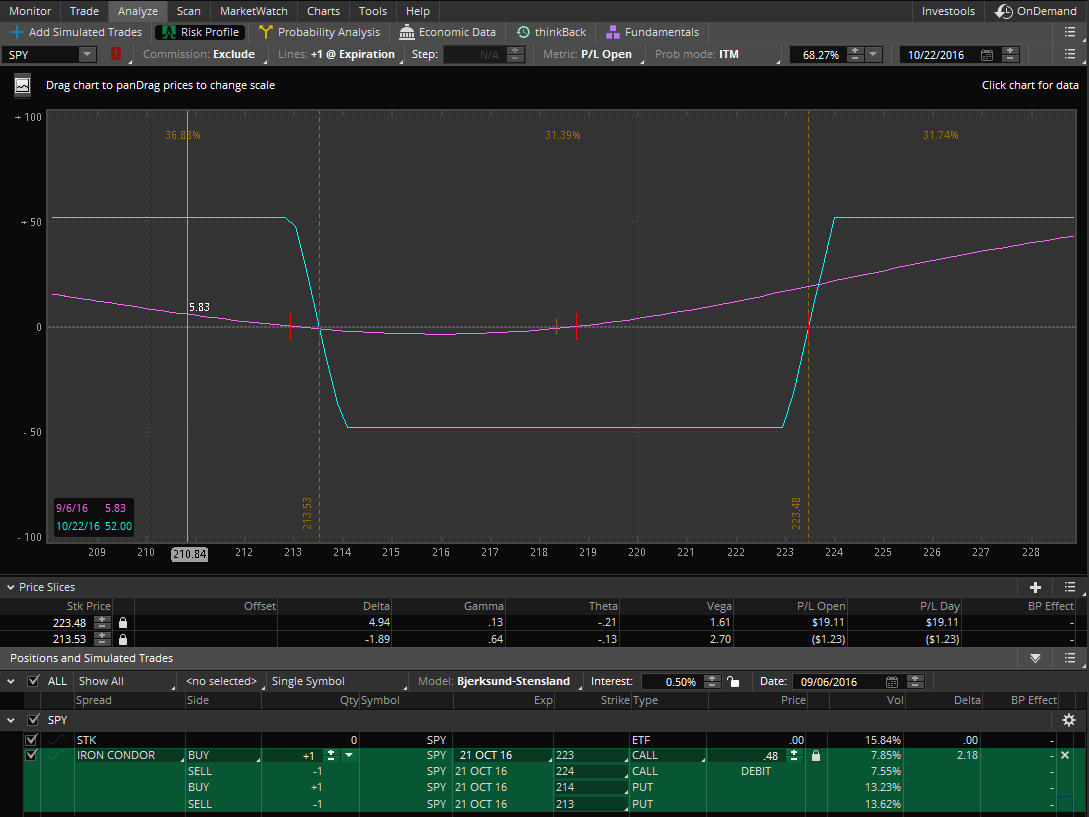Viewport: 1089px width, 817px height.
Task: Open the SPY symbol dropdown
Action: point(87,54)
